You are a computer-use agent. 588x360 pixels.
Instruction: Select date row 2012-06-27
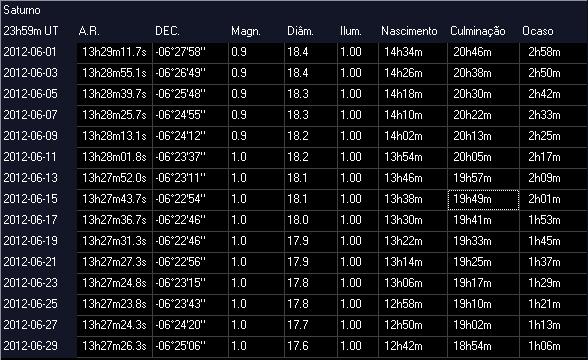pos(30,325)
